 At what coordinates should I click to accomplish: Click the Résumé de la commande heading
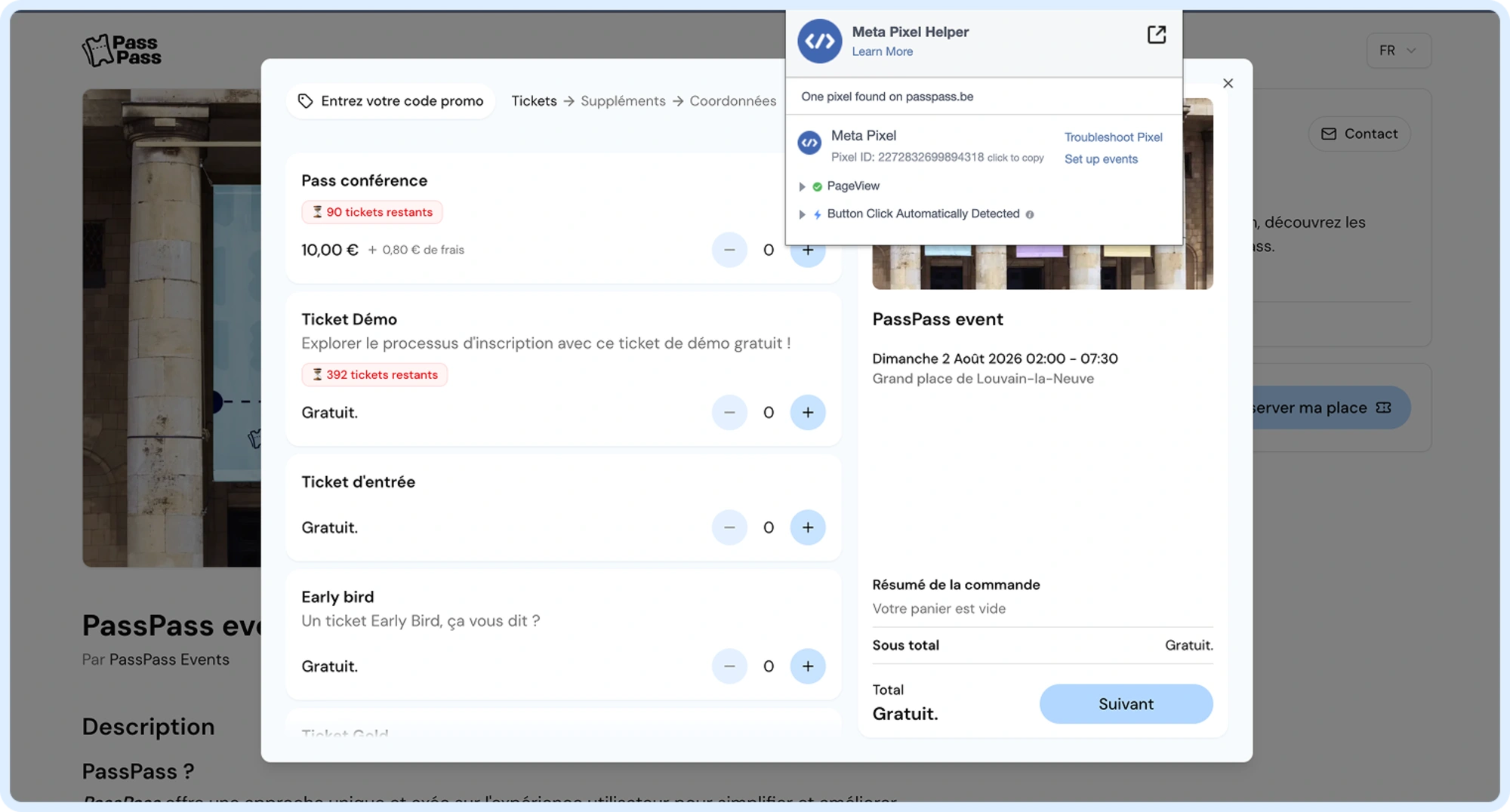point(956,585)
